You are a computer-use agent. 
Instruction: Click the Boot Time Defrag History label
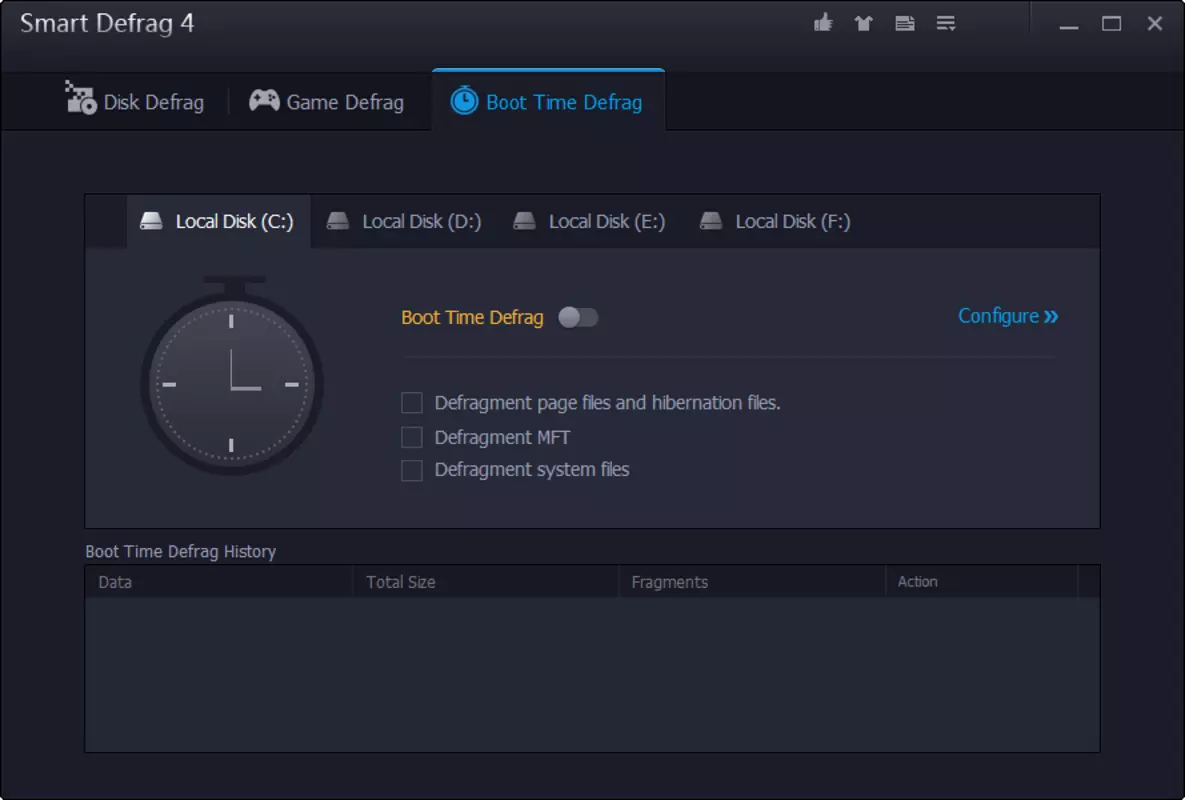click(181, 551)
